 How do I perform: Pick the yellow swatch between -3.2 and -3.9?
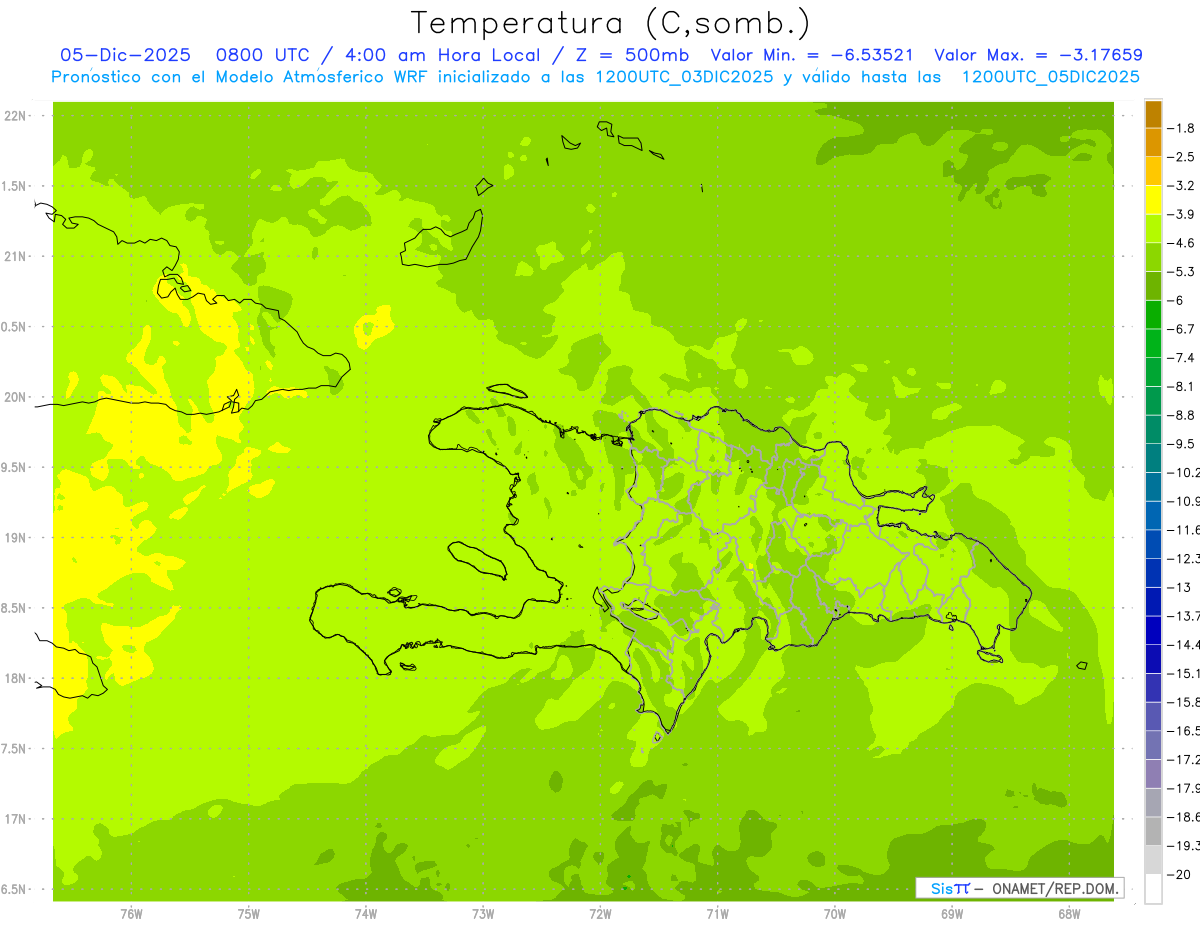click(x=1153, y=200)
